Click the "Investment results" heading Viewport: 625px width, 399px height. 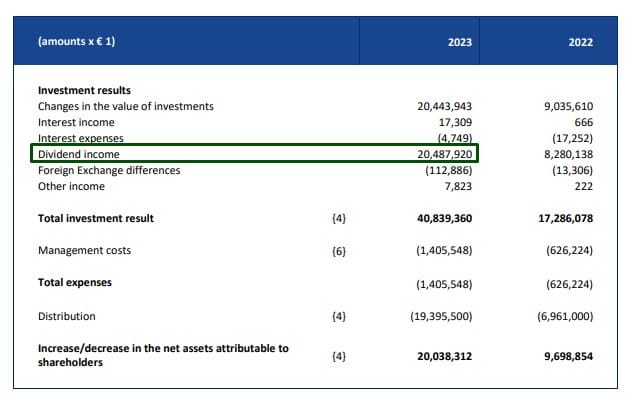click(x=84, y=90)
